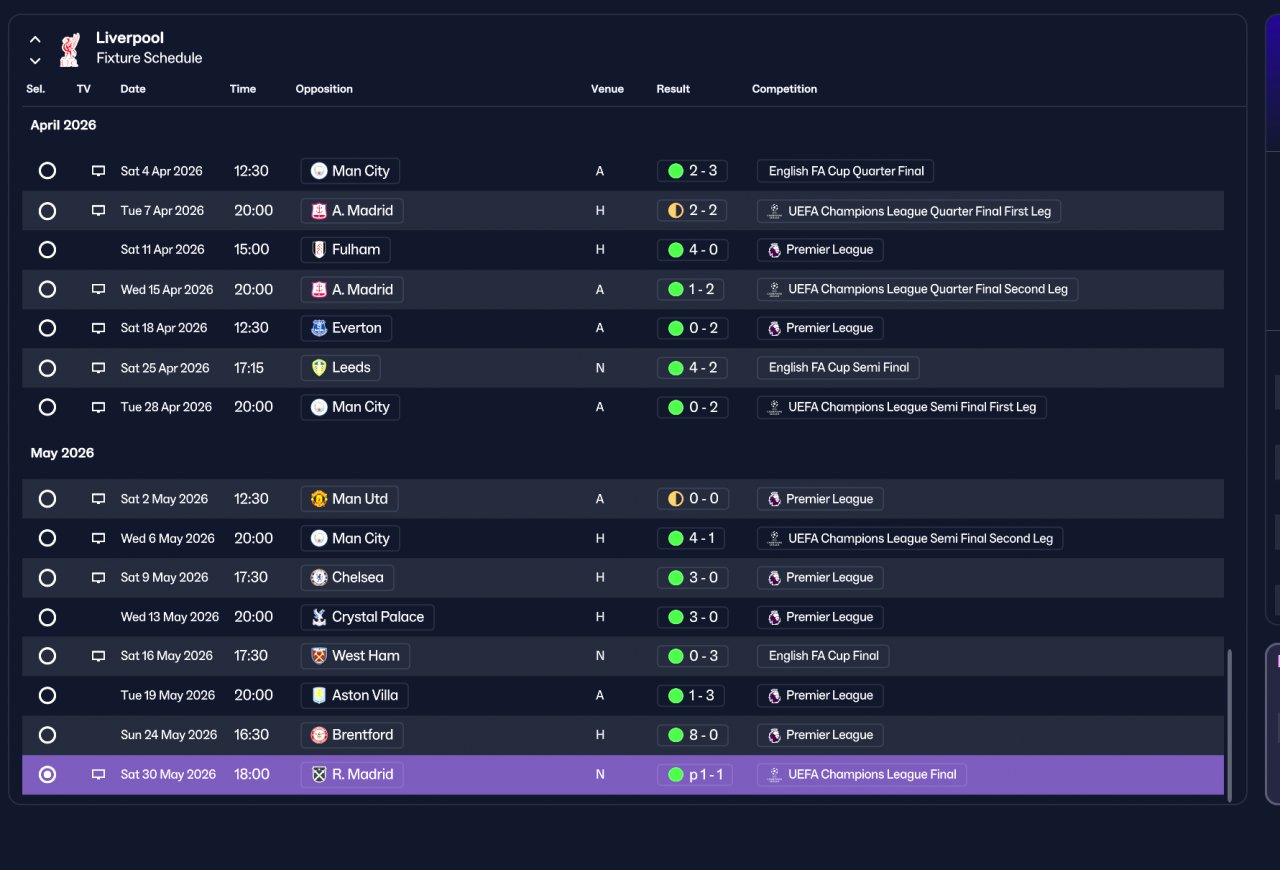Click TV icon for Sat 18 Apr fixture

98,328
